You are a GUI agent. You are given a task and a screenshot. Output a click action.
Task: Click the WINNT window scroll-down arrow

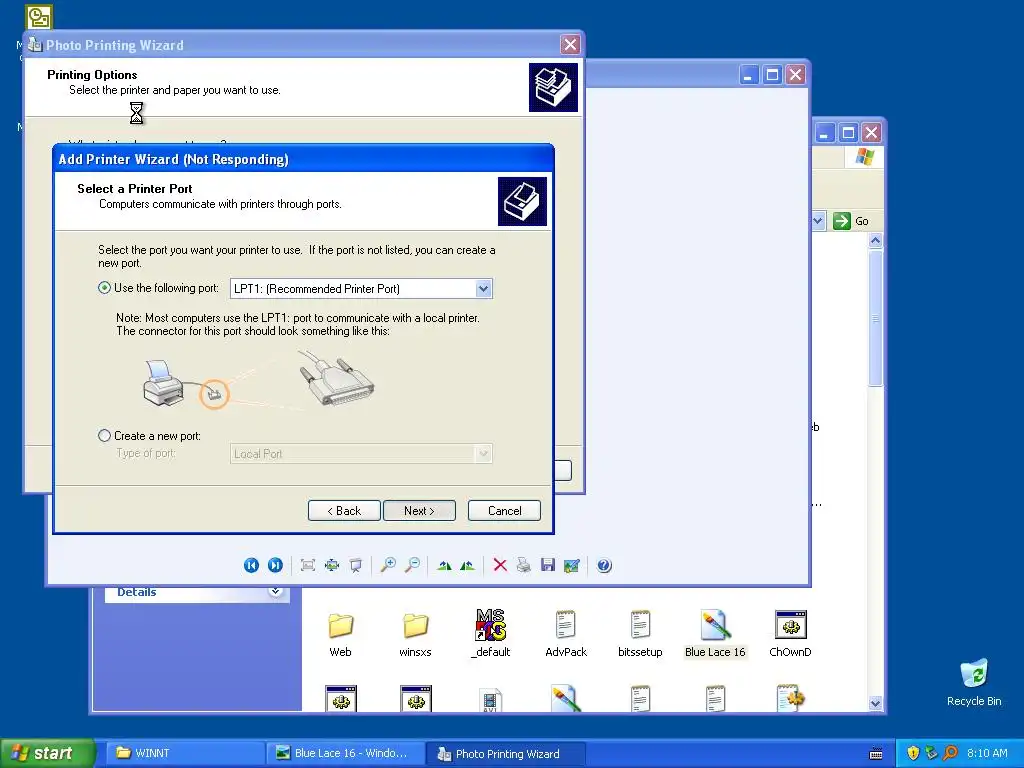coord(876,703)
